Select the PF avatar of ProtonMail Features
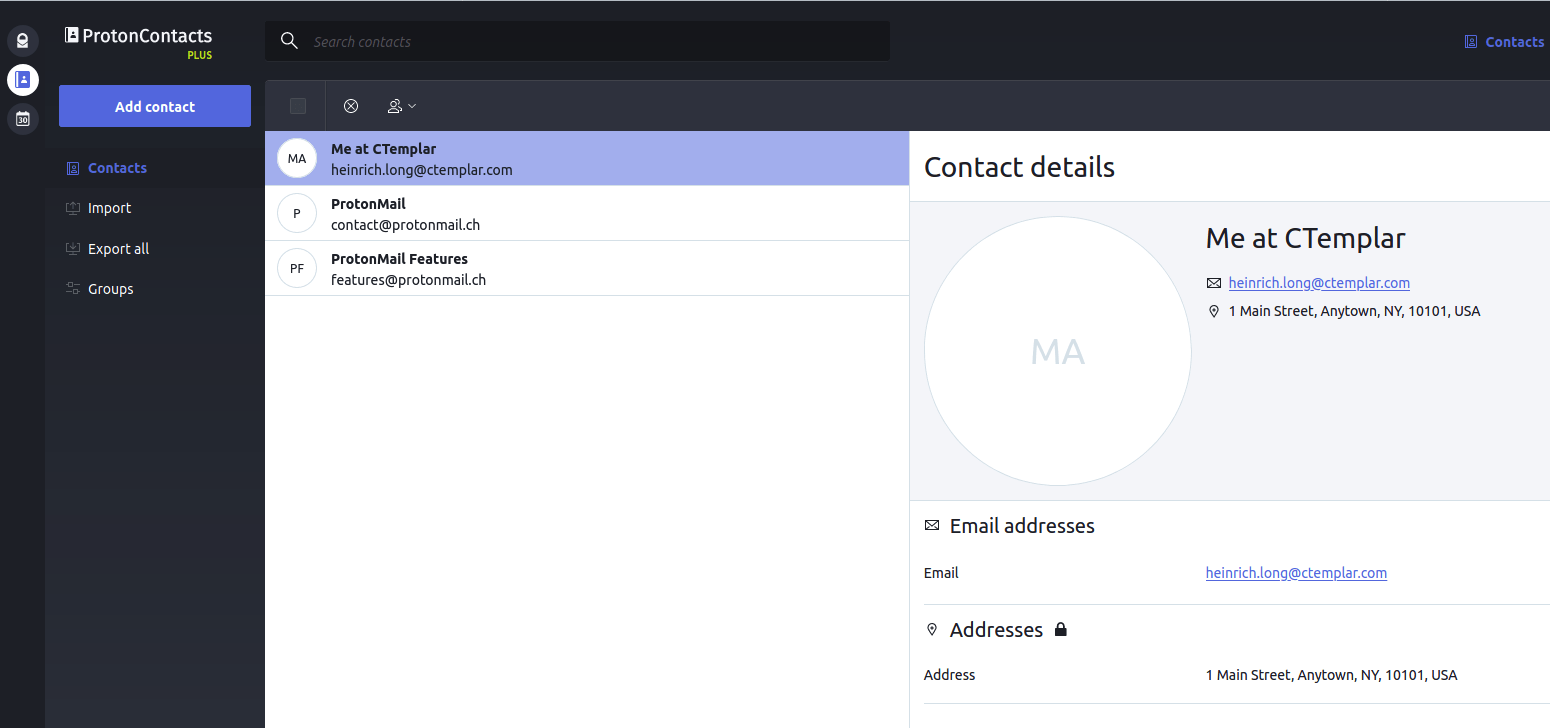 [297, 268]
